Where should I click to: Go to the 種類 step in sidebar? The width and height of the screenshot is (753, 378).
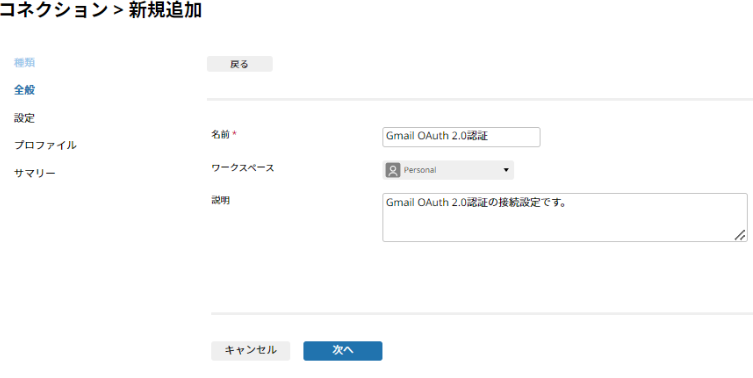click(24, 62)
